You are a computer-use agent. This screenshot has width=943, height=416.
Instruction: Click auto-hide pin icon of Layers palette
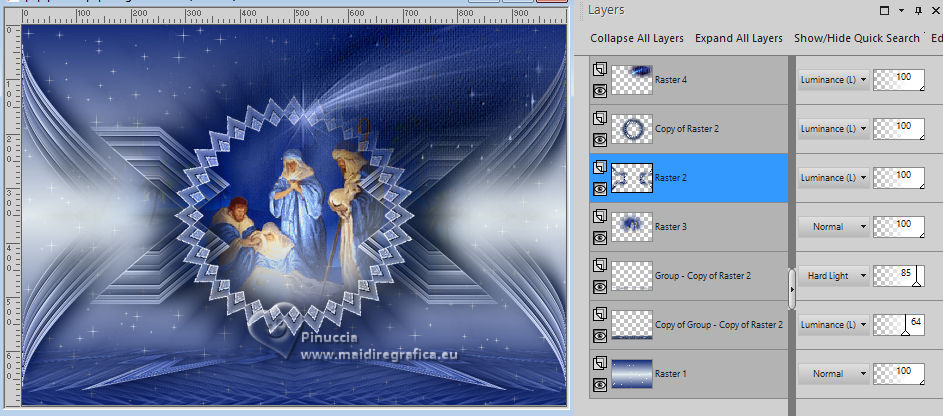point(918,10)
